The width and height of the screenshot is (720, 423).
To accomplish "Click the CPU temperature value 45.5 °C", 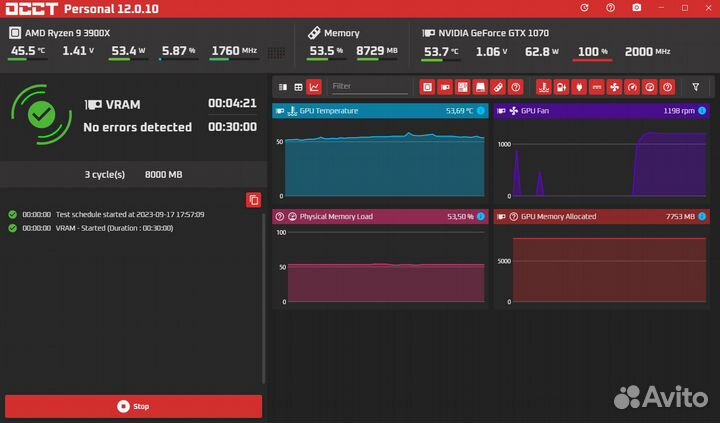I will tap(28, 51).
